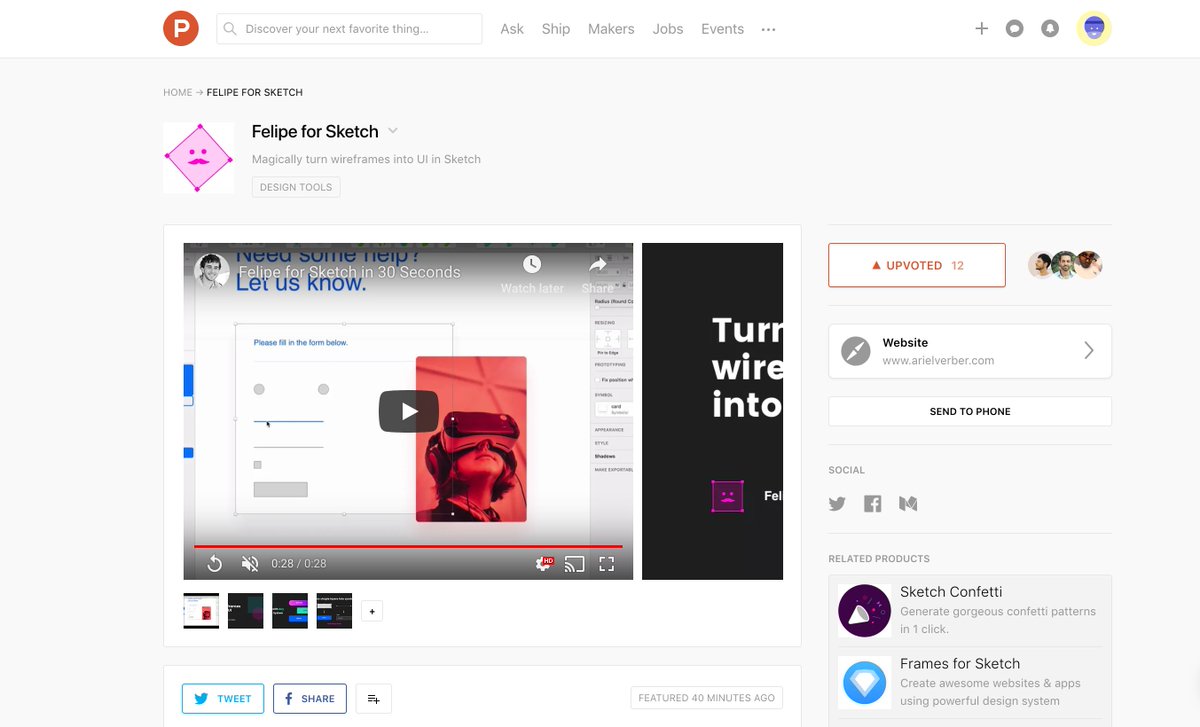Submit a product with the plus icon
Screen dimensions: 1200x727
(x=981, y=28)
